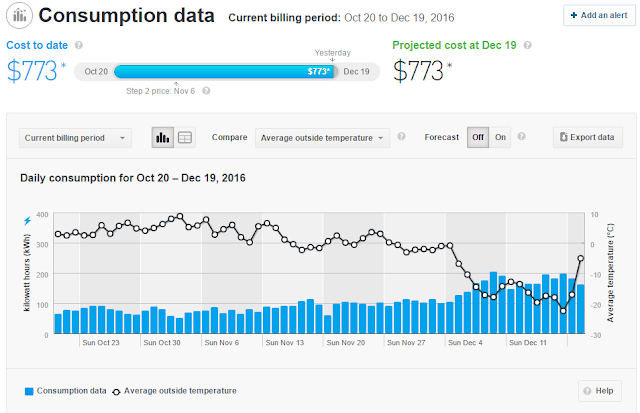This screenshot has height=413, width=640.
Task: Open the Current billing period dropdown
Action: 75,138
